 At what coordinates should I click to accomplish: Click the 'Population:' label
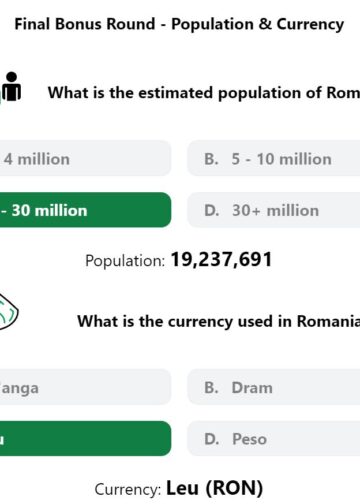pos(125,261)
